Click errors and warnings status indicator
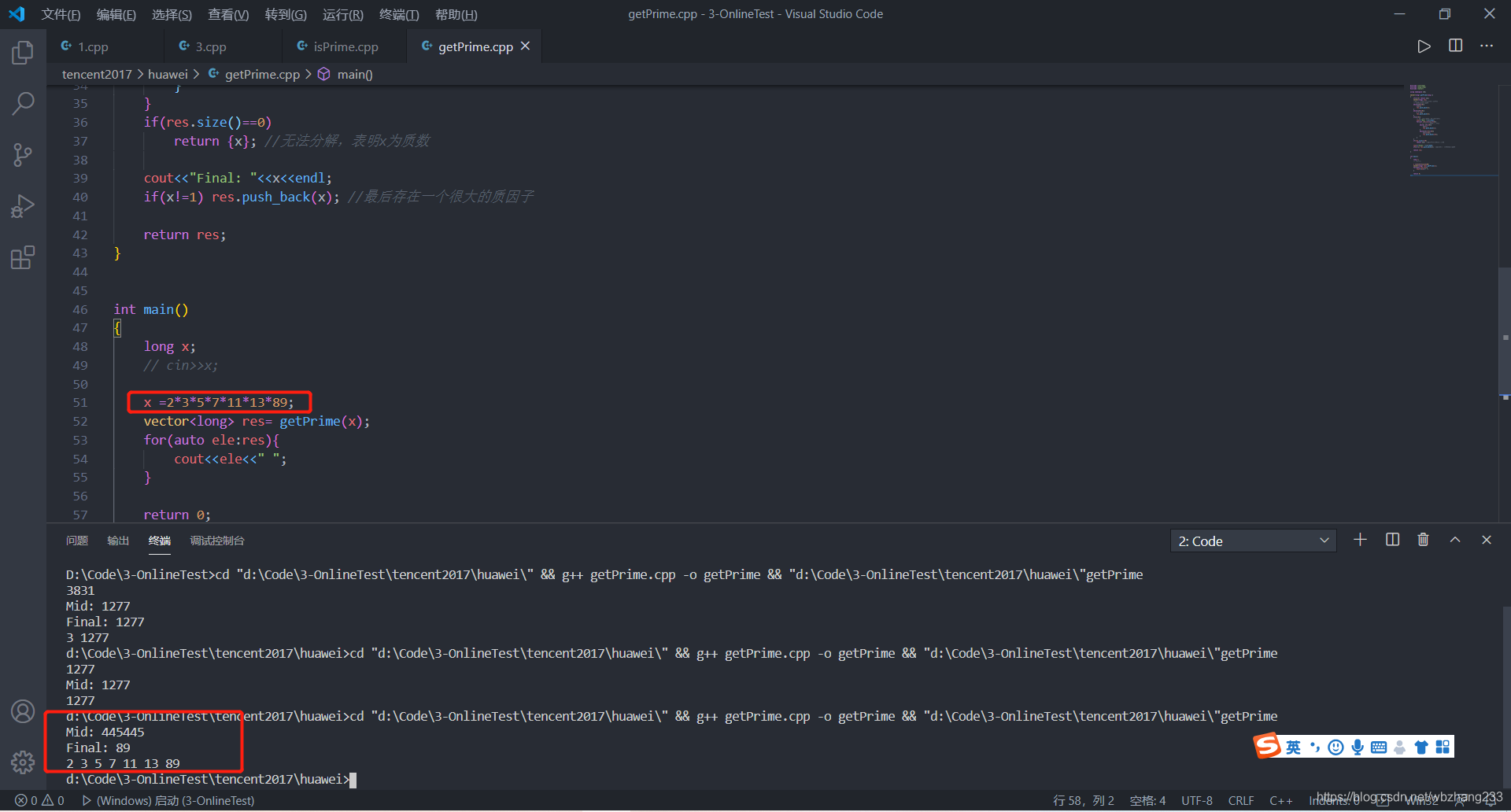Image resolution: width=1511 pixels, height=812 pixels. pyautogui.click(x=39, y=800)
